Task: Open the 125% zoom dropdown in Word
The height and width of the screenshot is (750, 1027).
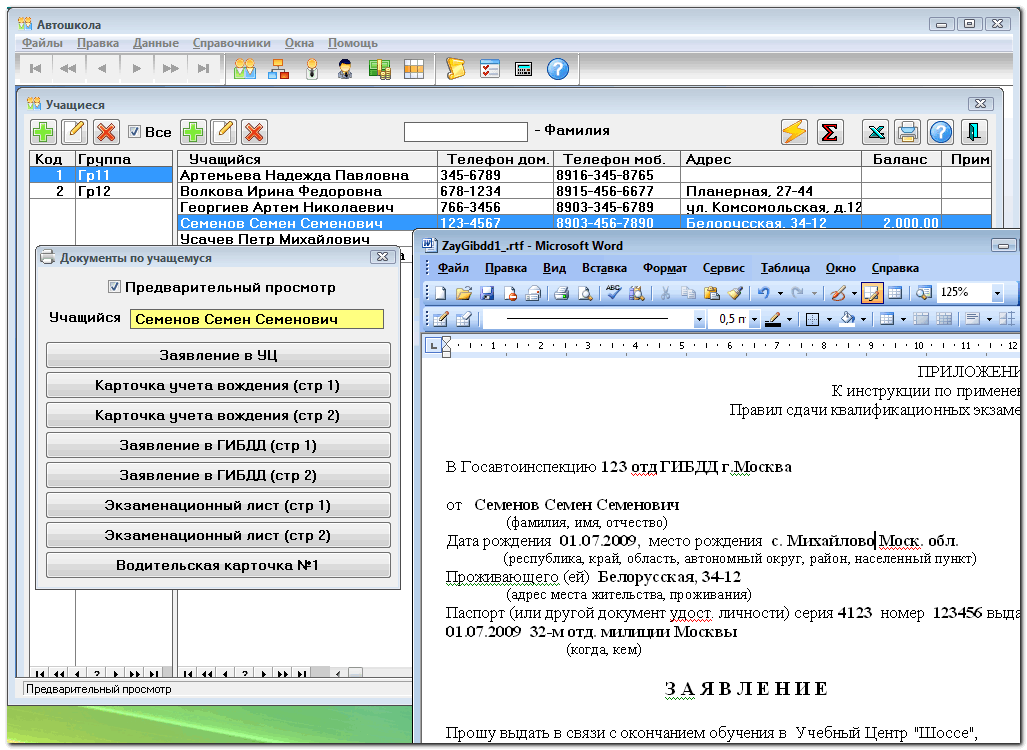Action: (x=997, y=293)
